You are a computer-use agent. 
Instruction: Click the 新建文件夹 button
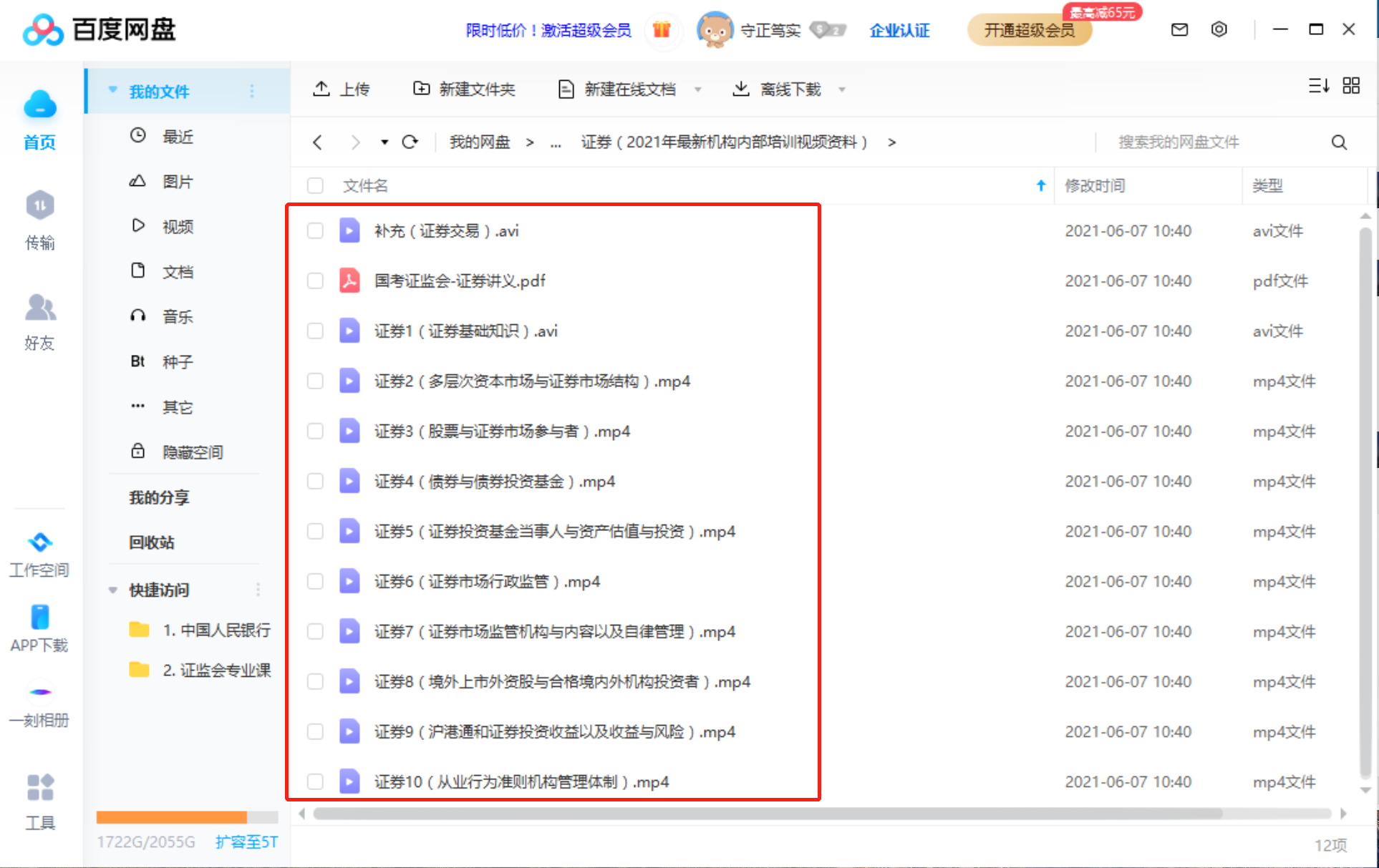click(x=464, y=89)
